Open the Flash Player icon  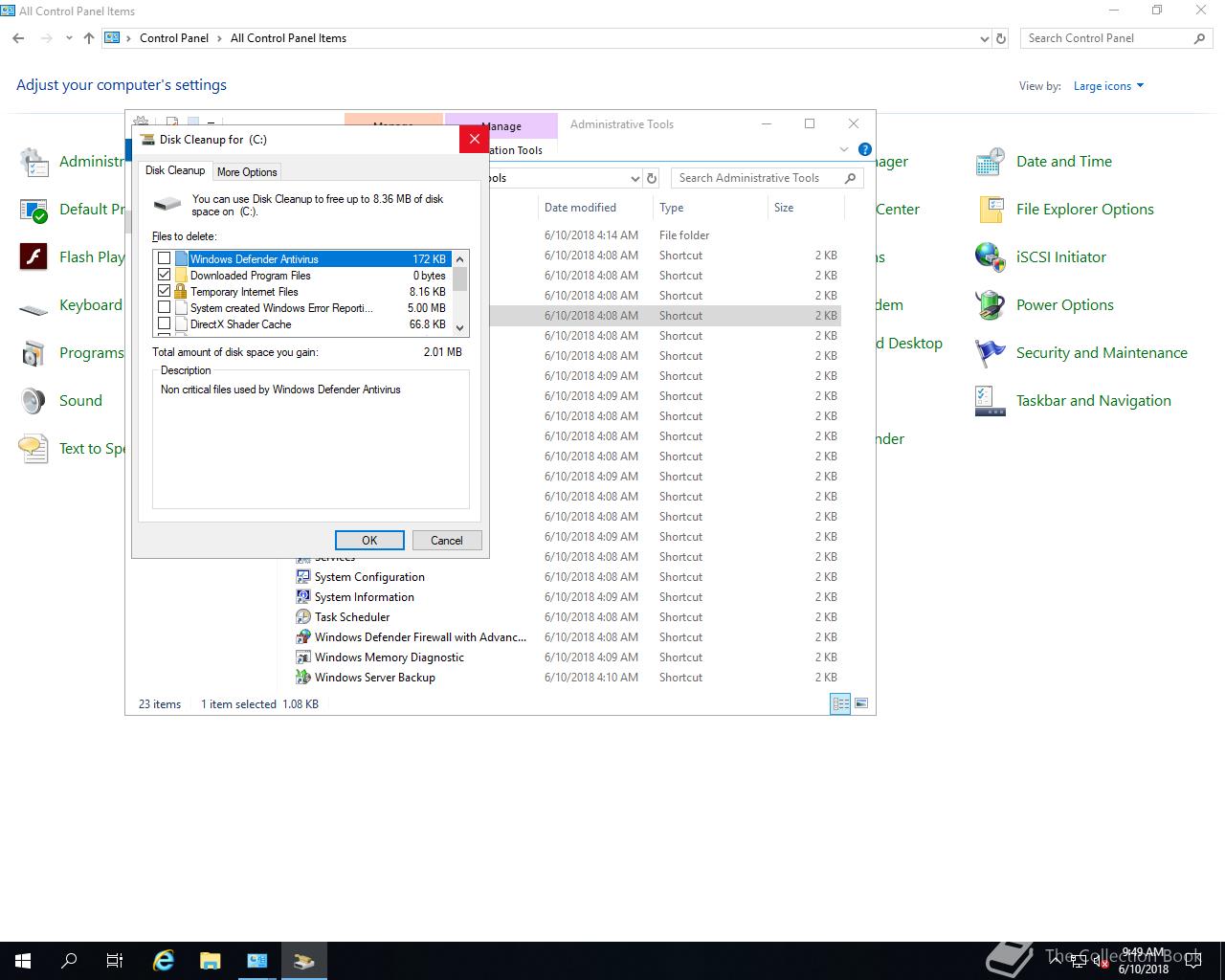click(x=33, y=257)
